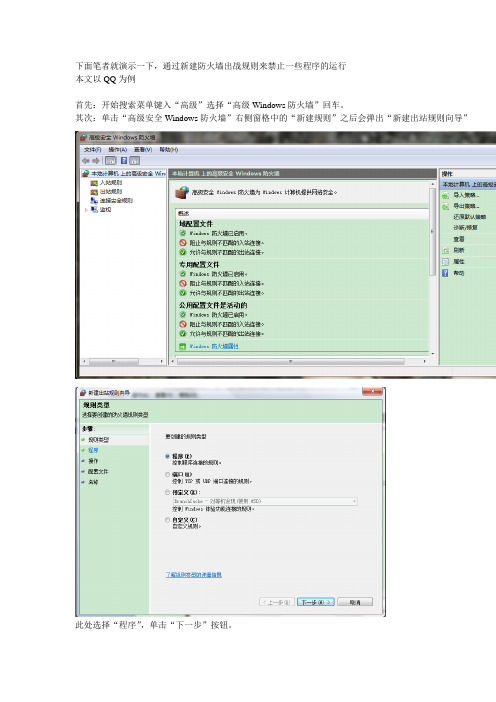This screenshot has height=702, width=496.
Task: Click the blue Help toolbar icon
Action: click(124, 160)
